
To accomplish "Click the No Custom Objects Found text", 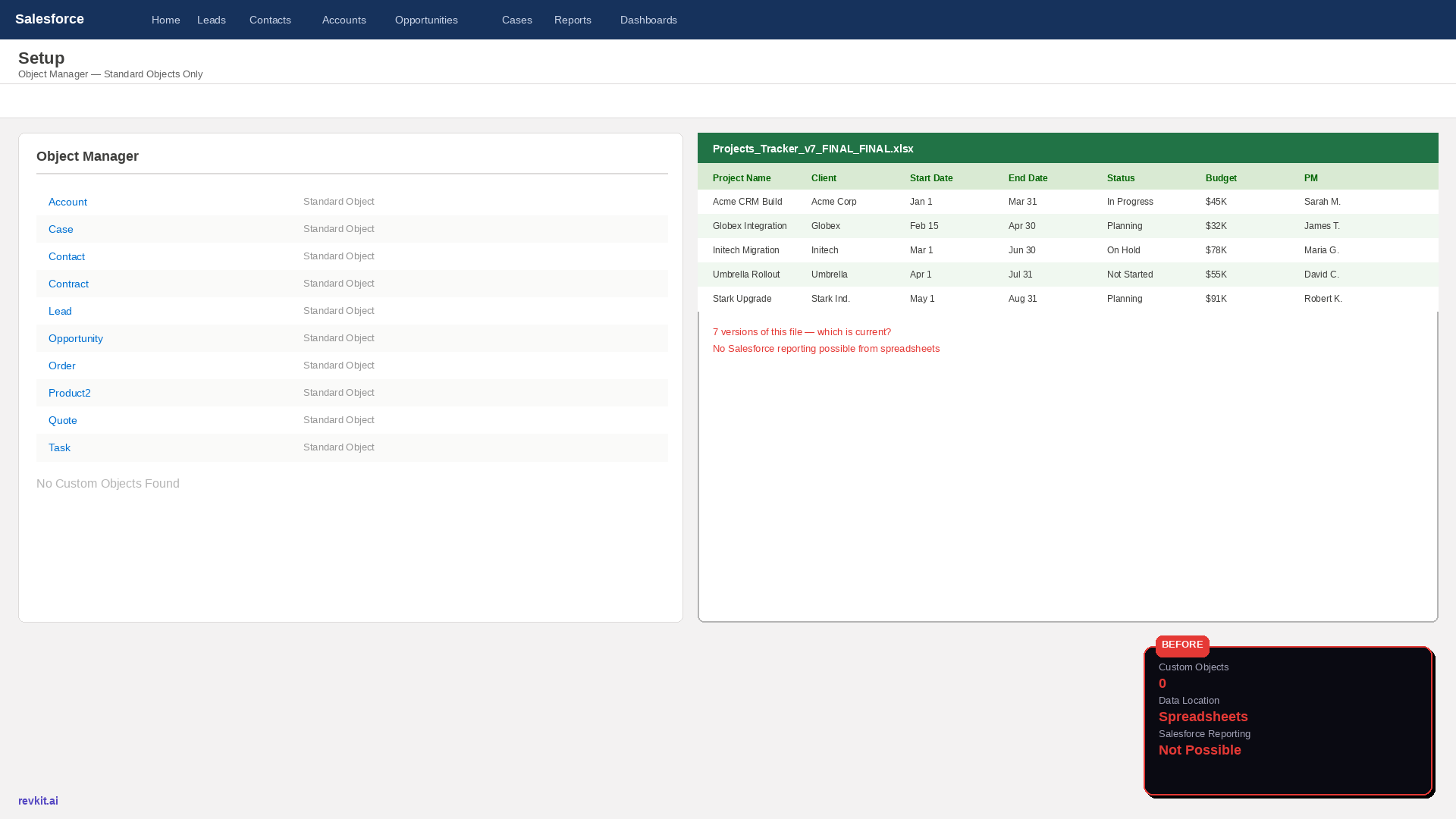I will [108, 484].
